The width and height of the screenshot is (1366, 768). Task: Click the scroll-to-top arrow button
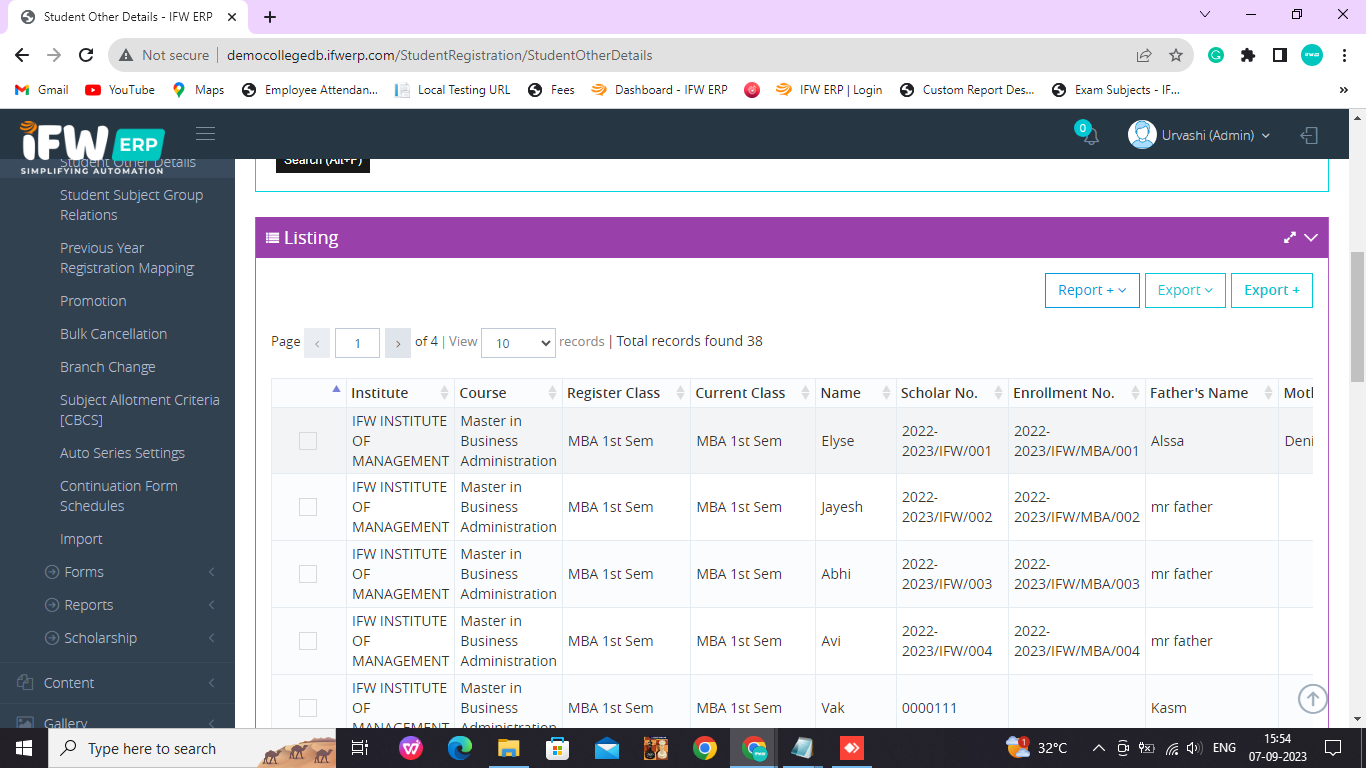pos(1313,699)
